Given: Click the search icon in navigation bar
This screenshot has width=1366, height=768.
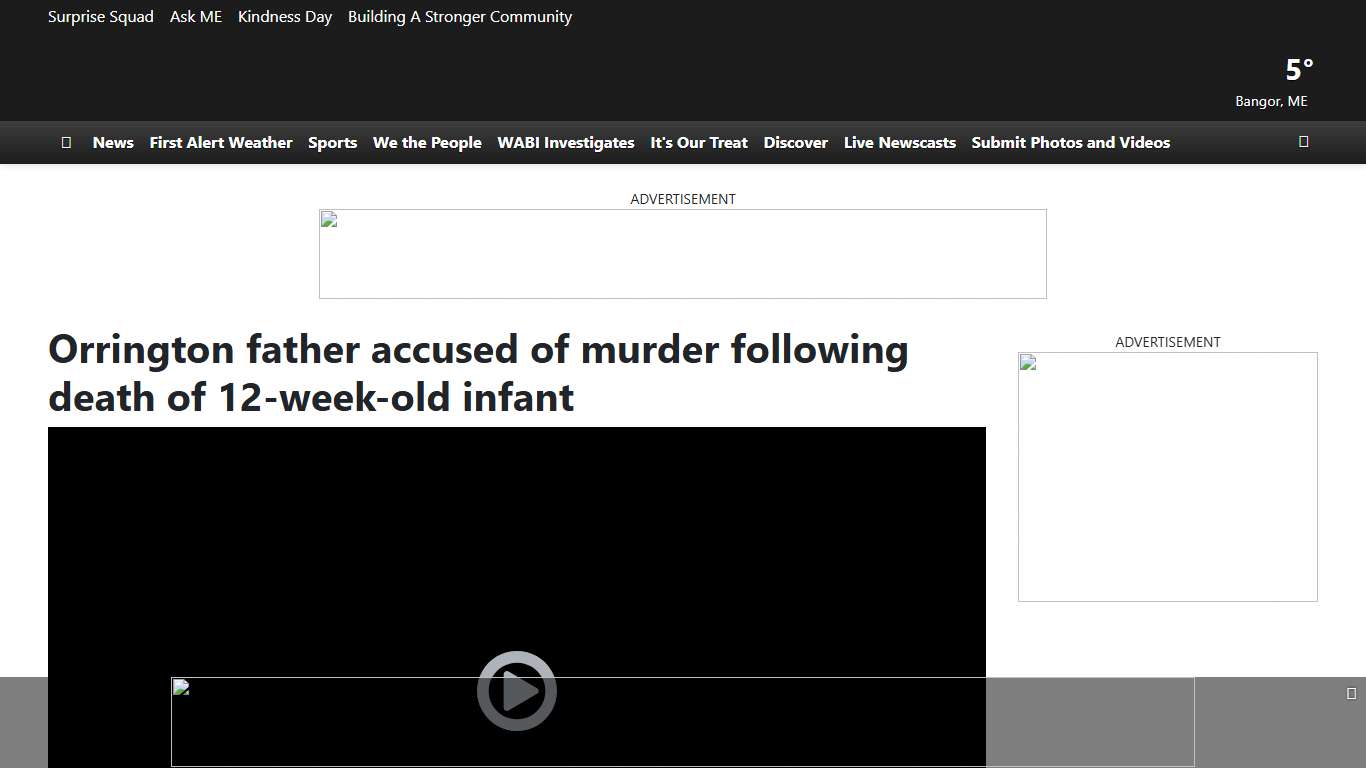Looking at the screenshot, I should point(1303,142).
